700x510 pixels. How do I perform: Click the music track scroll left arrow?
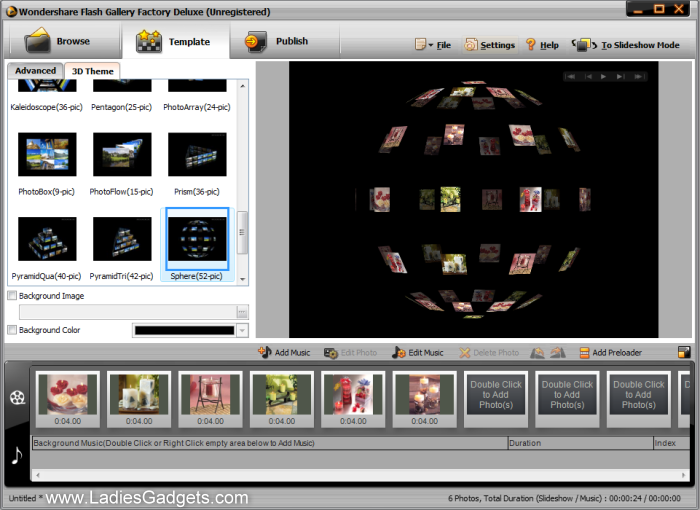pos(38,475)
